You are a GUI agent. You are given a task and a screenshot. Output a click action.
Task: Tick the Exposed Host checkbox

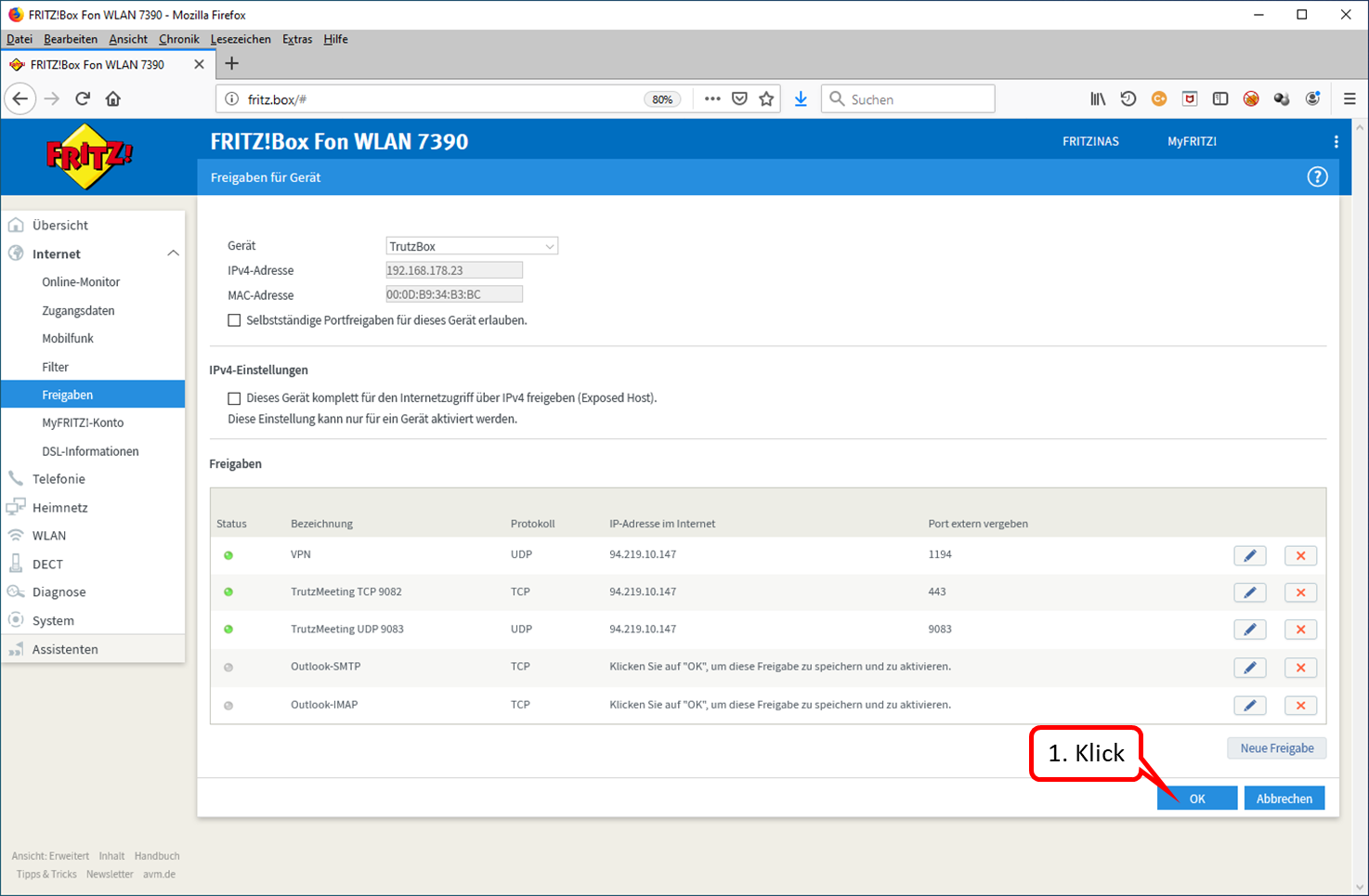click(x=234, y=398)
